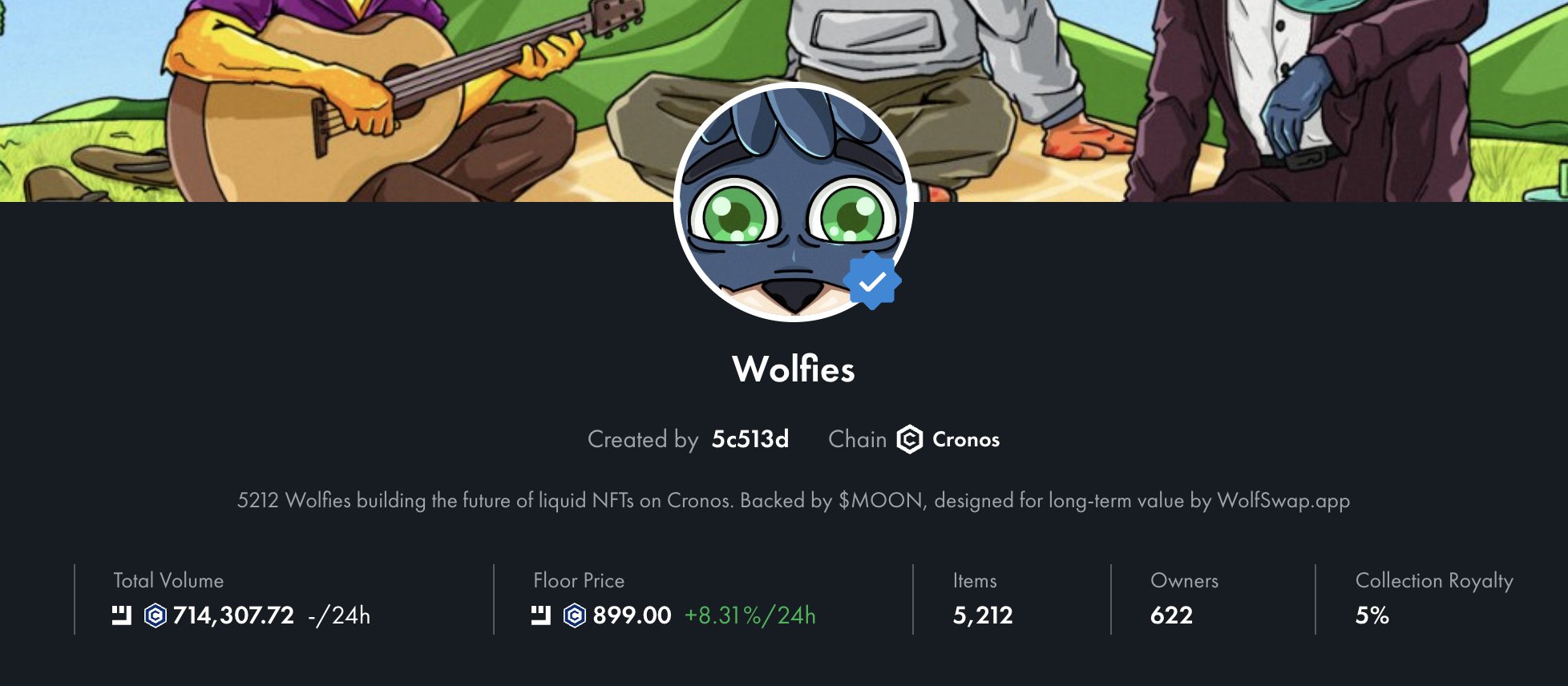
Task: Click the -/24h volume change indicator
Action: pyautogui.click(x=339, y=615)
